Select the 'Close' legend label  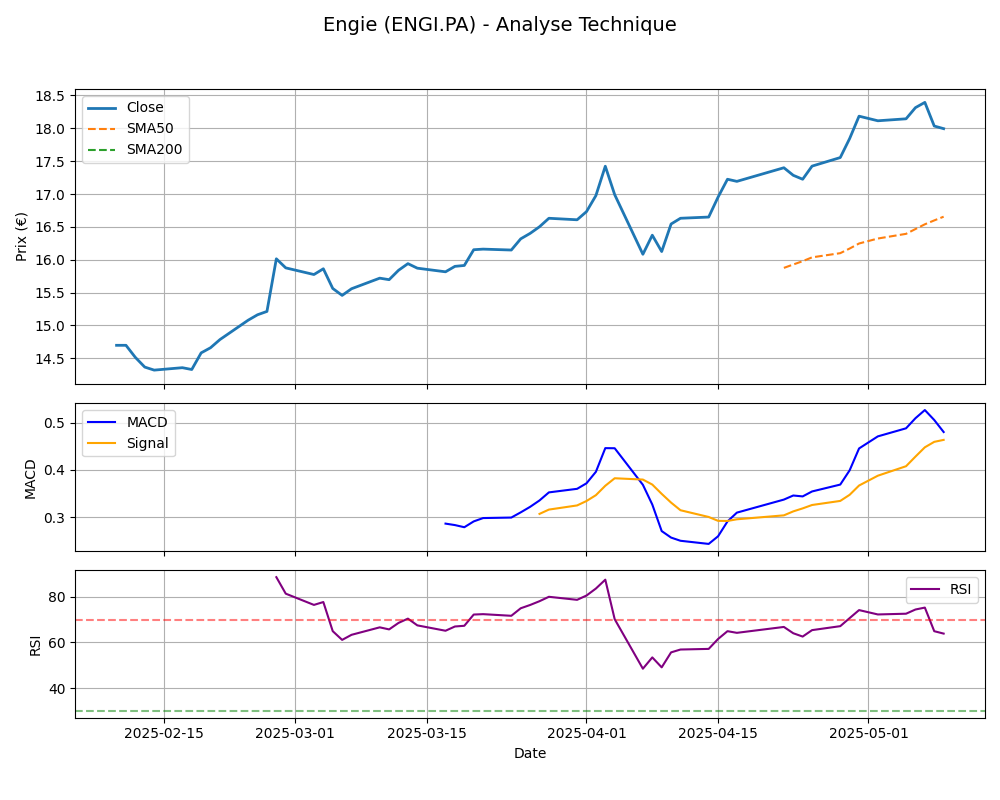[x=145, y=108]
